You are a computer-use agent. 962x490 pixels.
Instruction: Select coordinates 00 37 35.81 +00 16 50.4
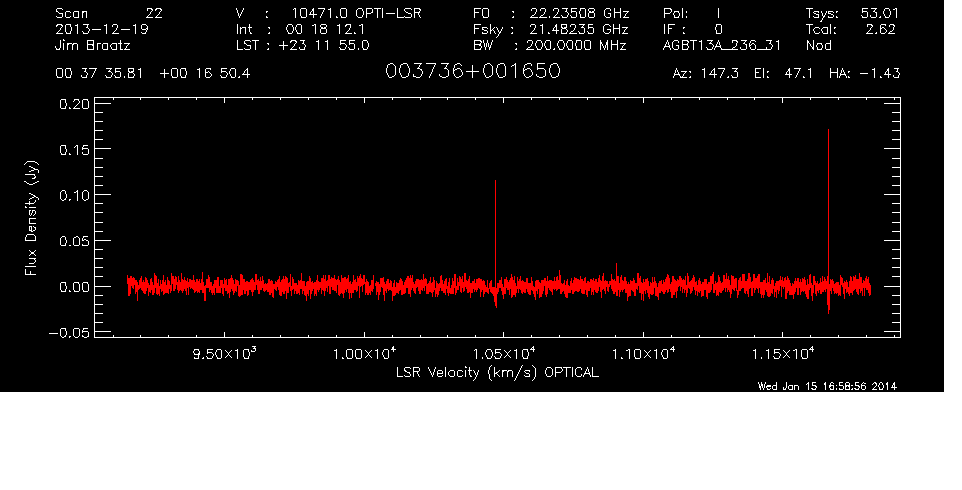point(153,74)
